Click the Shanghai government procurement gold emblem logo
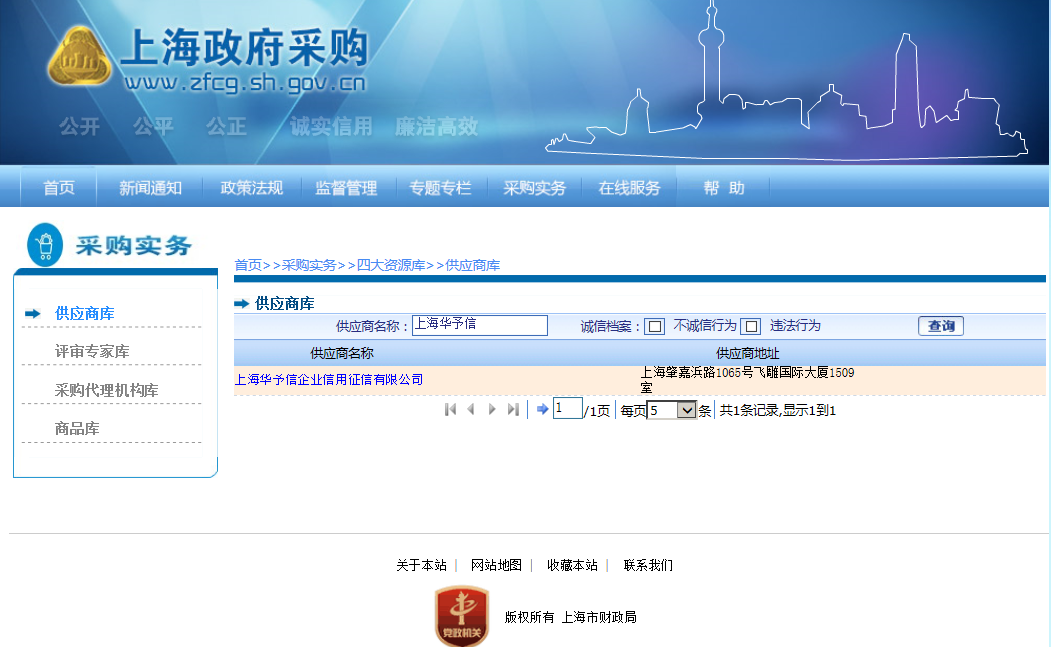 [79, 58]
